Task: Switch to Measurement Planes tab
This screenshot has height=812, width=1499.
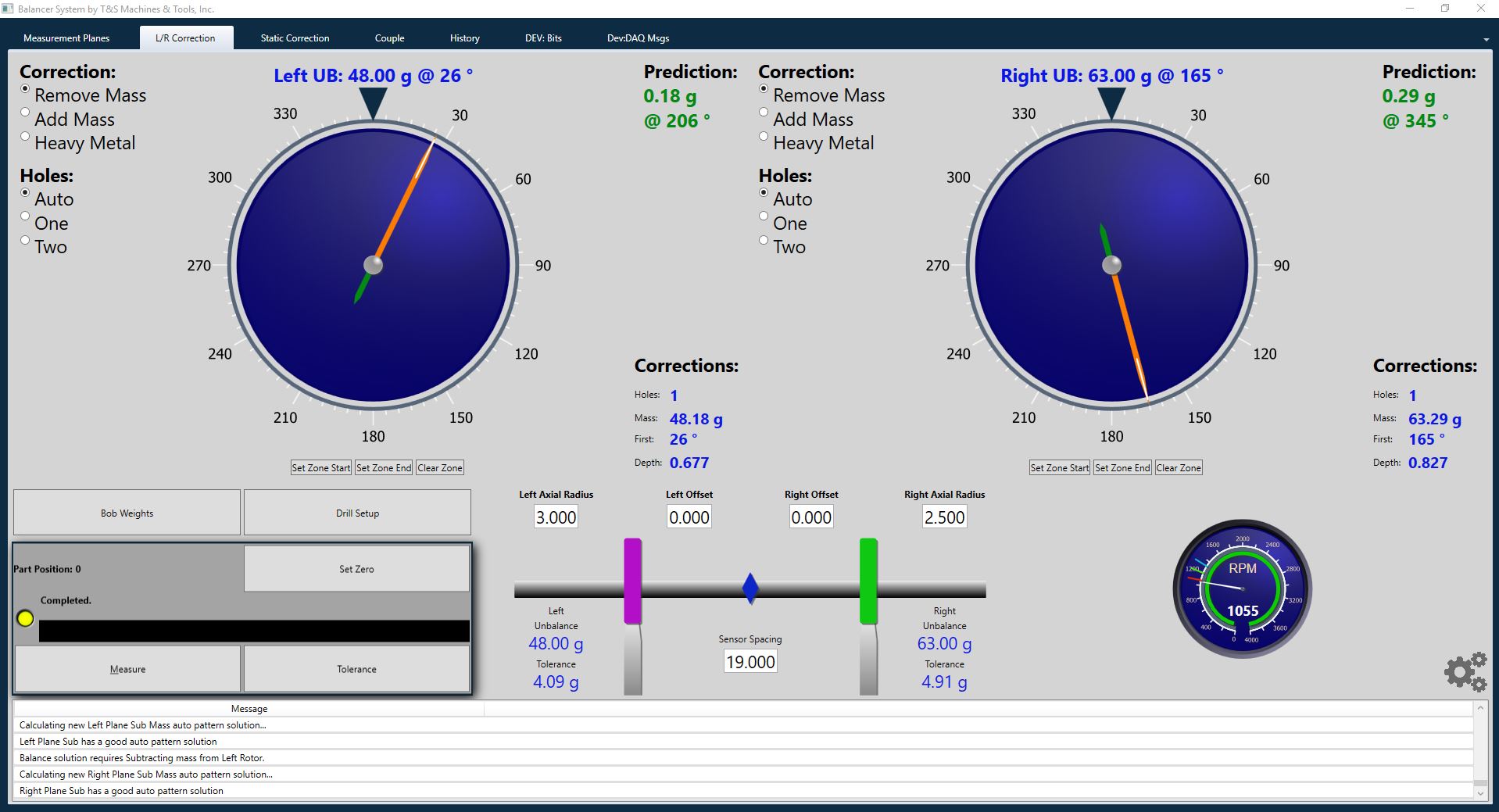Action: click(x=66, y=38)
